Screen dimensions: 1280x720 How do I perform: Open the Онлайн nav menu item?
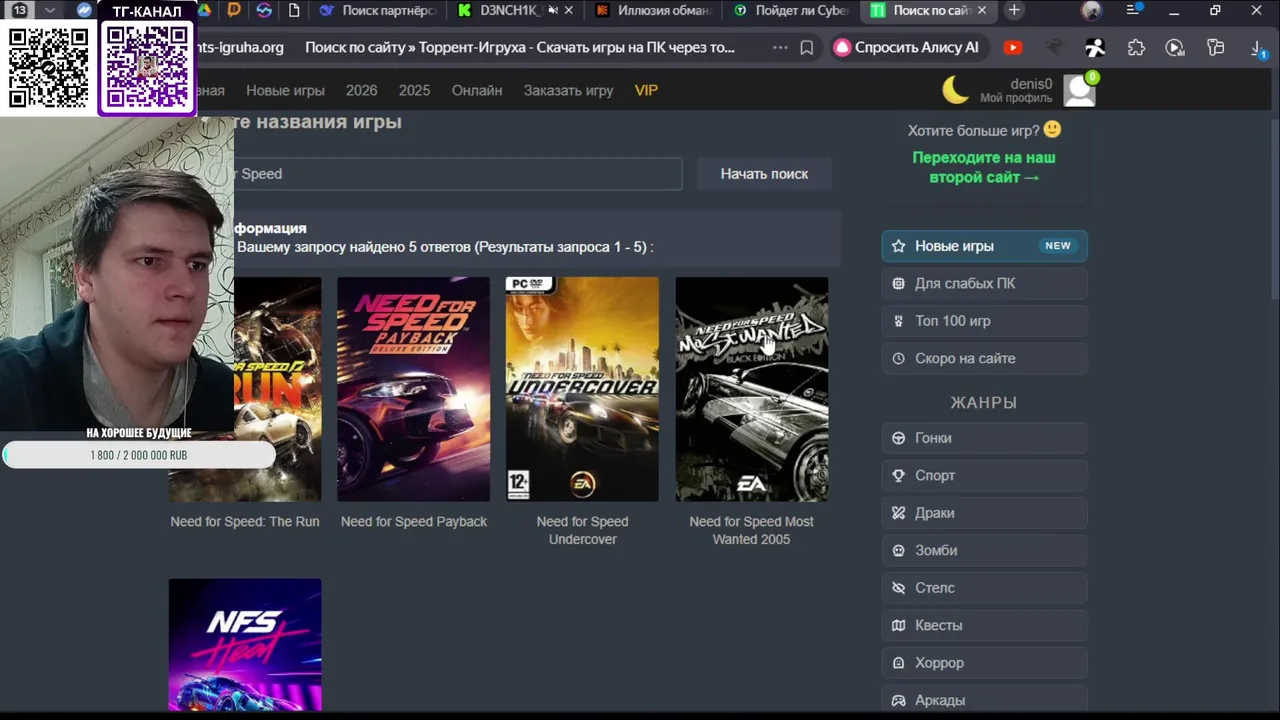(x=477, y=90)
